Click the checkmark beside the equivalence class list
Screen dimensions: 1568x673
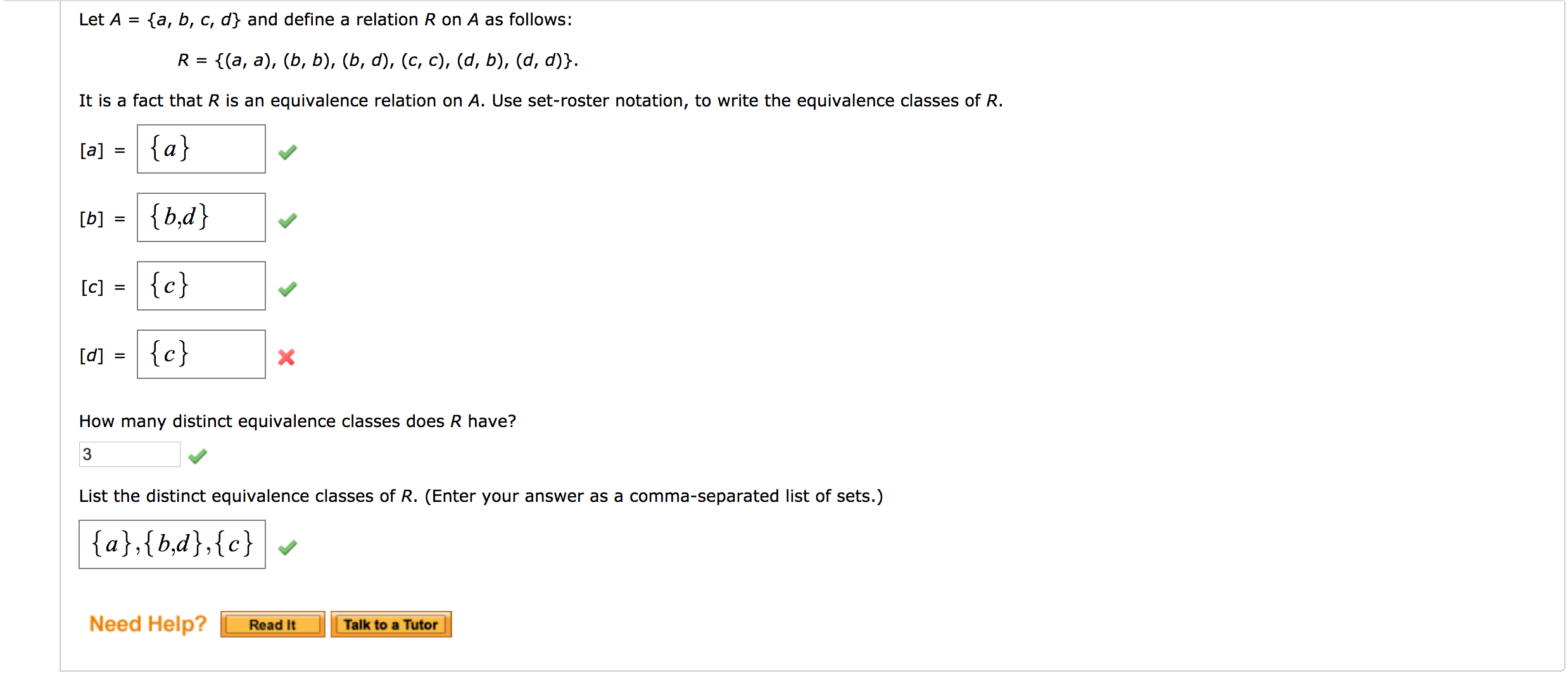288,546
